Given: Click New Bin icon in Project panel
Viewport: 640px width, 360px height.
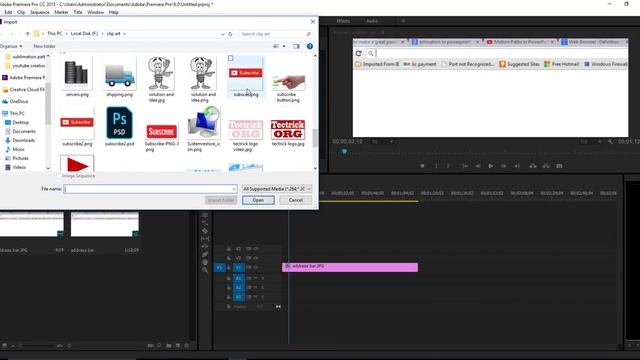Looking at the screenshot, I should point(169,346).
